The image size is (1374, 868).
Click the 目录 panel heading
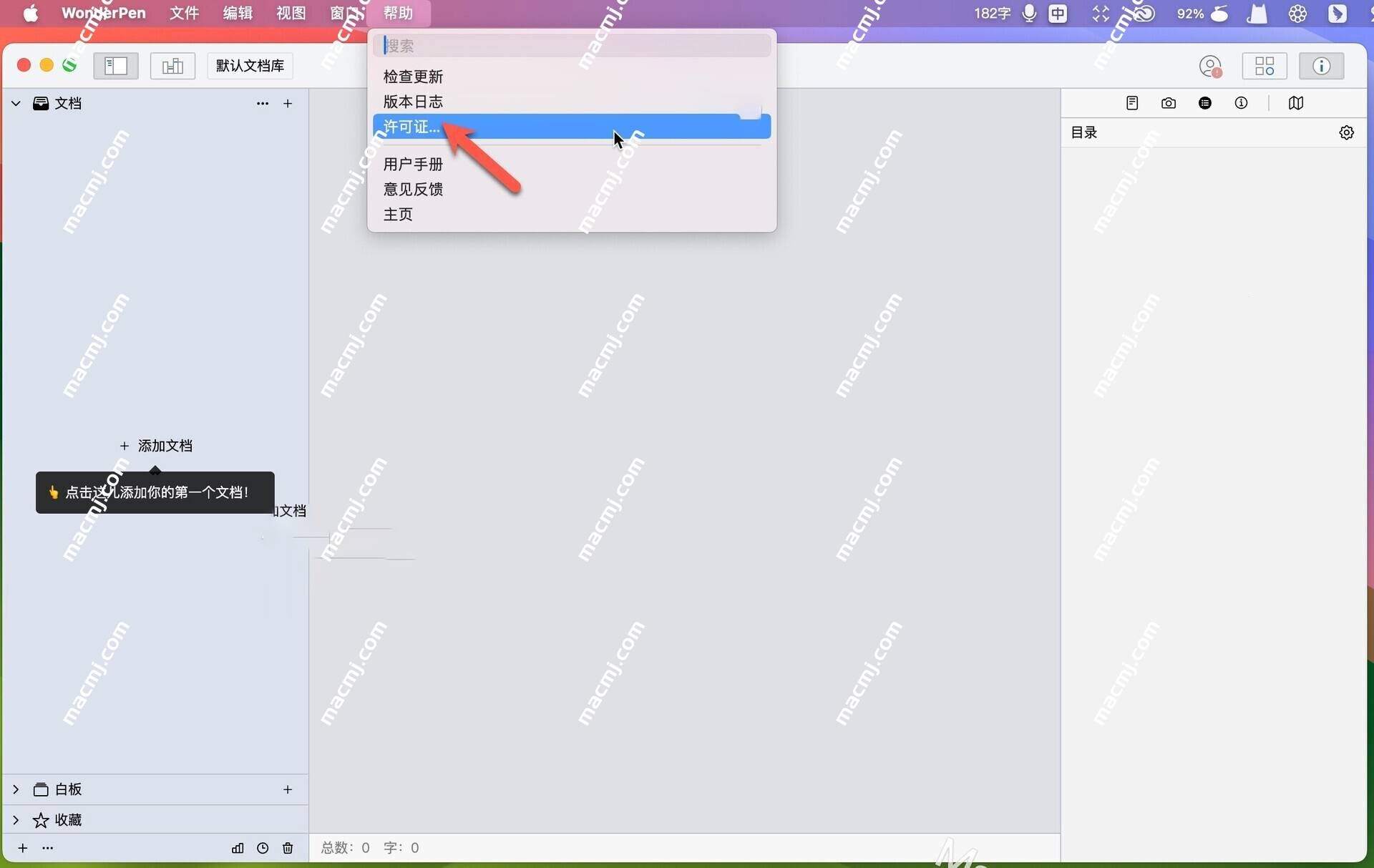pos(1084,133)
